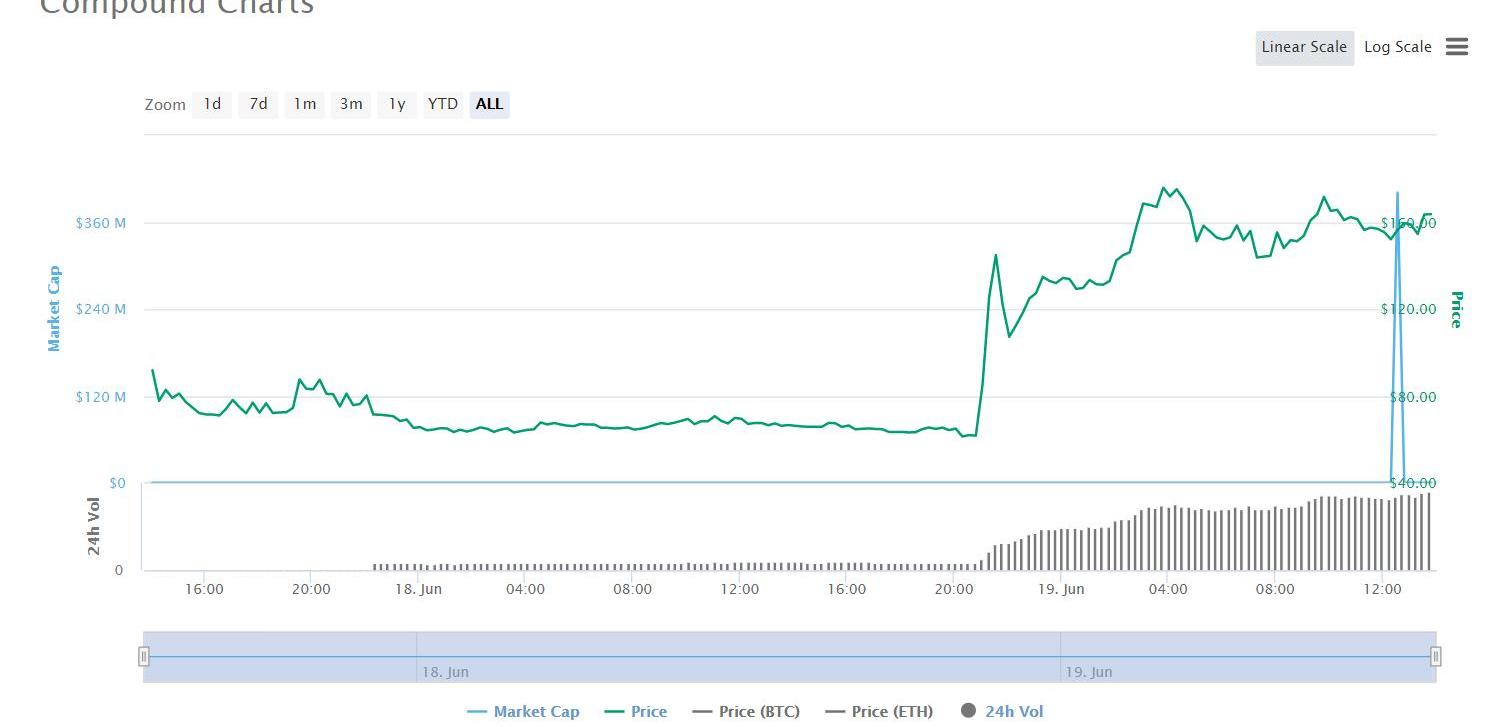Set zoom range to 1d
The image size is (1503, 727).
pos(212,104)
